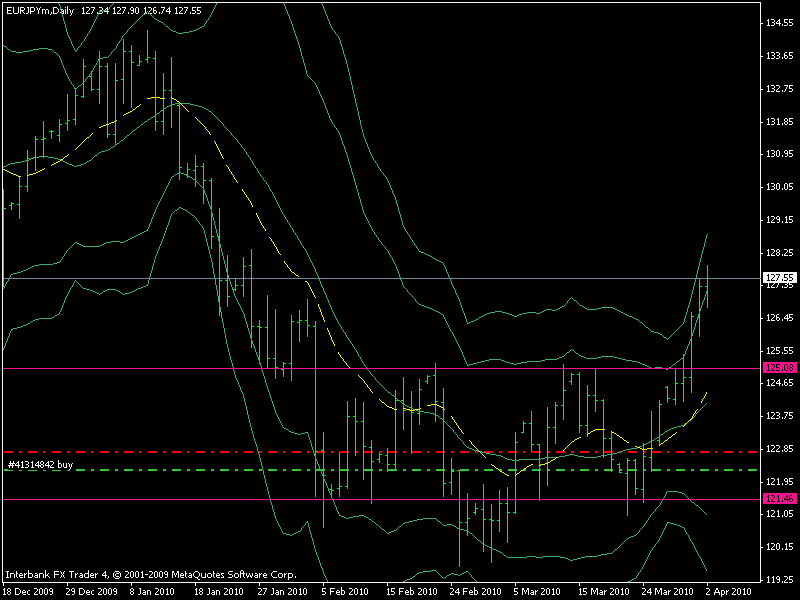
Task: Click the 134.55 price scale label
Action: 777,23
